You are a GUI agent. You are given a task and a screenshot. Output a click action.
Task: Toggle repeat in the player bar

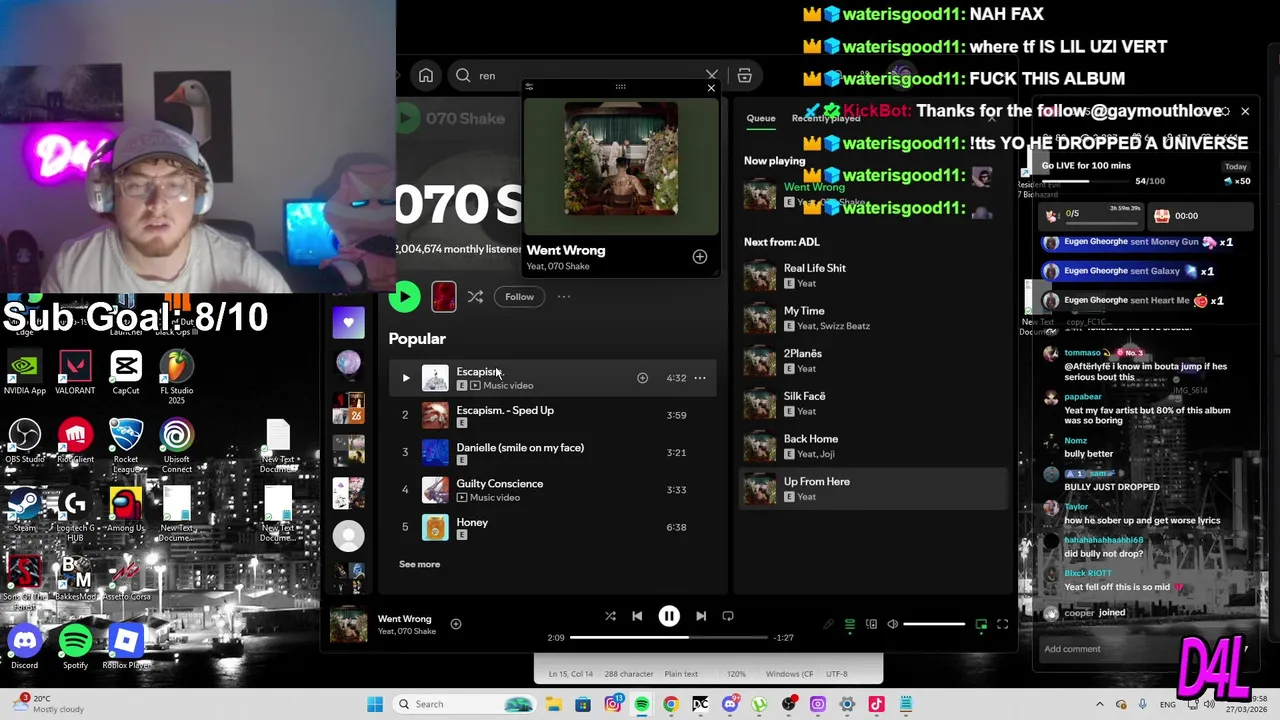728,616
